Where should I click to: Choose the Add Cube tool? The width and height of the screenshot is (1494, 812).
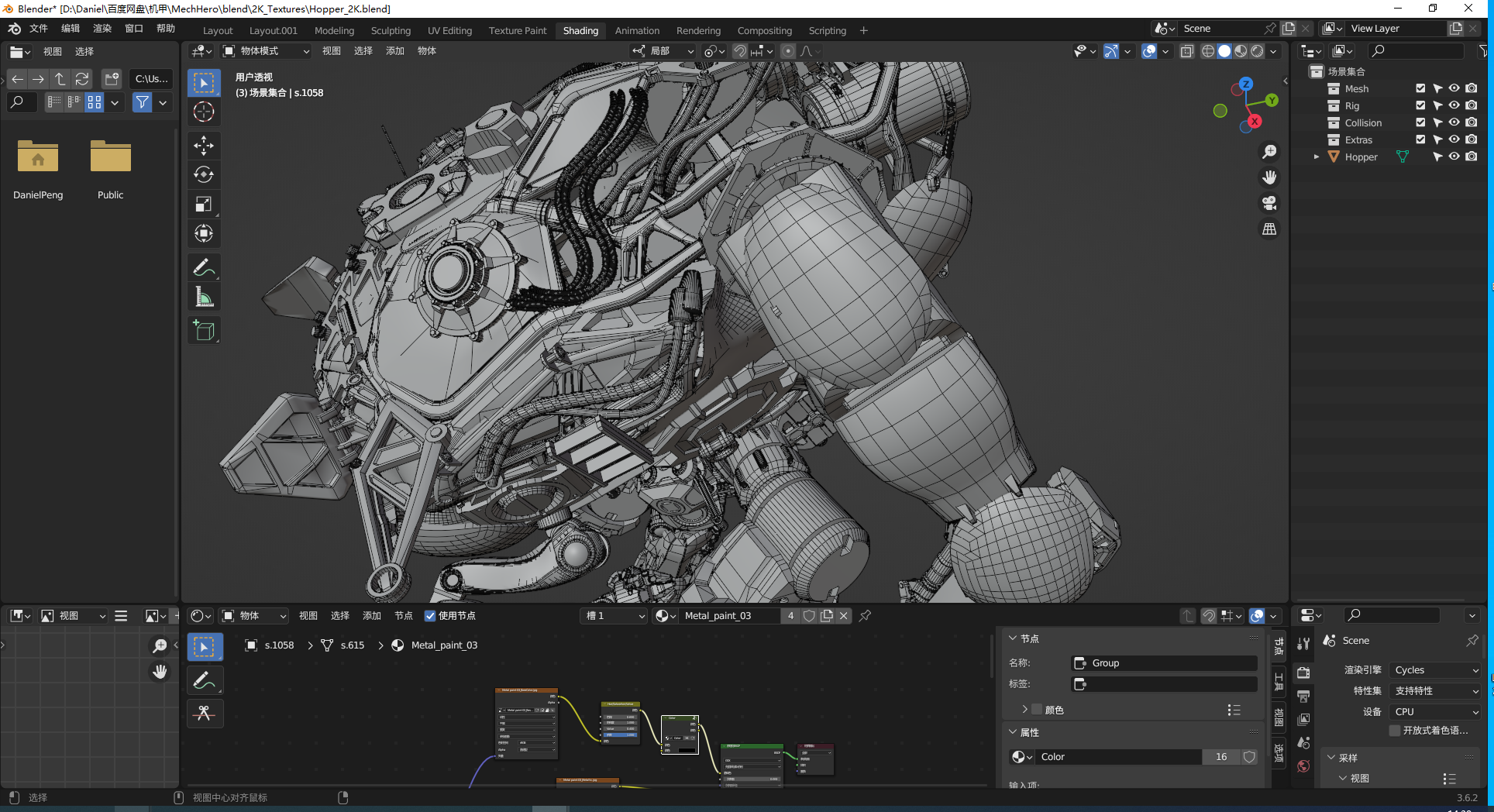(204, 331)
